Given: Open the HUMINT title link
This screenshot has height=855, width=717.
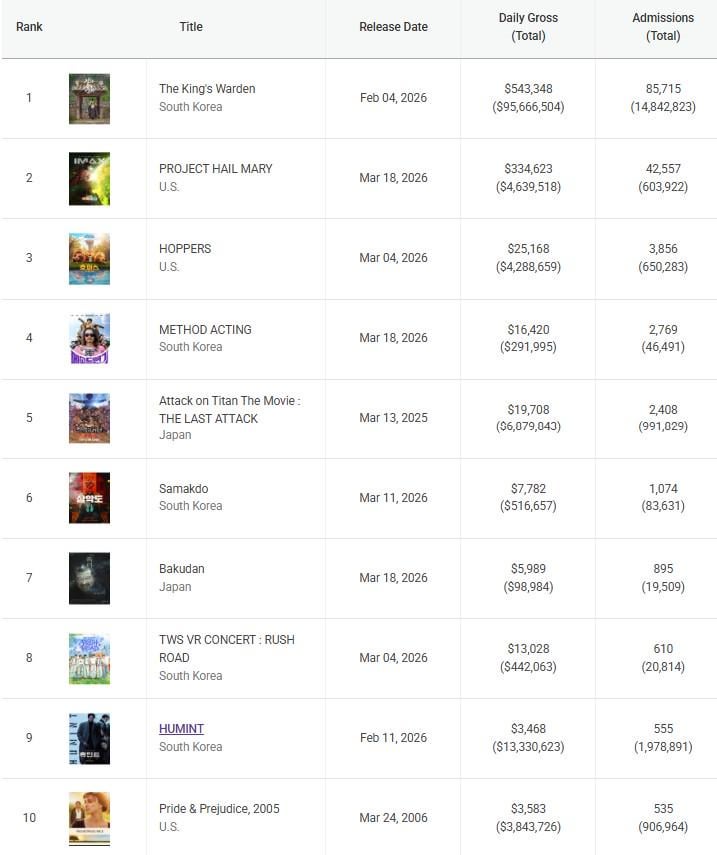Looking at the screenshot, I should [181, 729].
